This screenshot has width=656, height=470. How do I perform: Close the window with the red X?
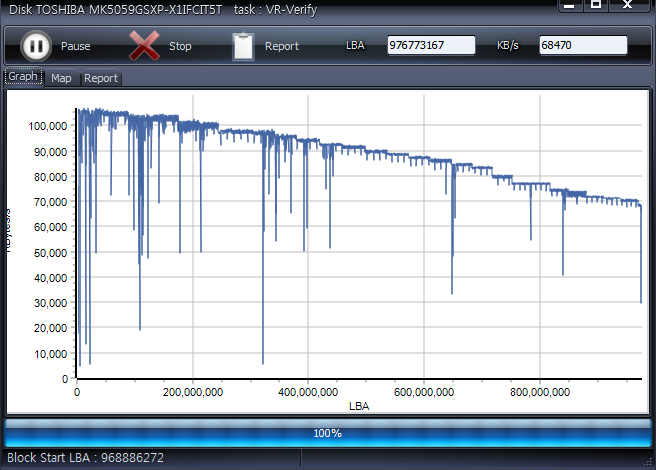(629, 5)
